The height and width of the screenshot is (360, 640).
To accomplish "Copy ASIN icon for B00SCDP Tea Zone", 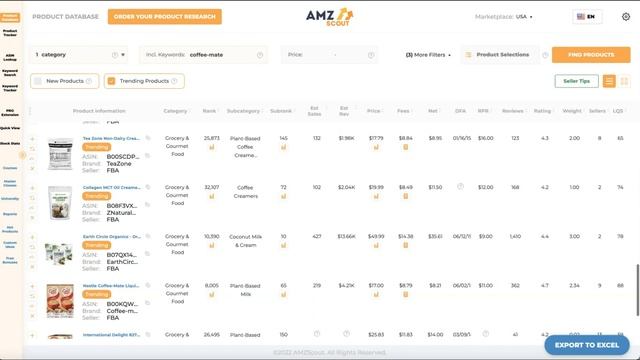I will click(x=147, y=156).
